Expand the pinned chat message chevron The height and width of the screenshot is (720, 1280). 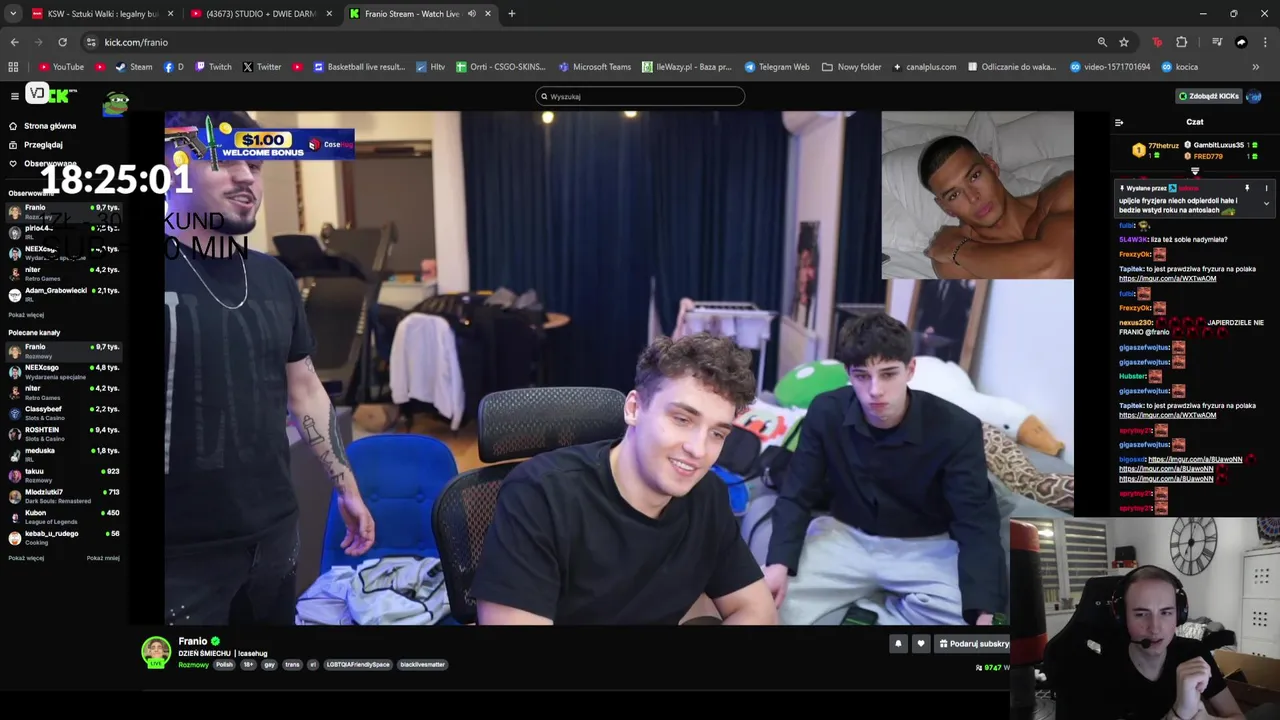click(1266, 203)
